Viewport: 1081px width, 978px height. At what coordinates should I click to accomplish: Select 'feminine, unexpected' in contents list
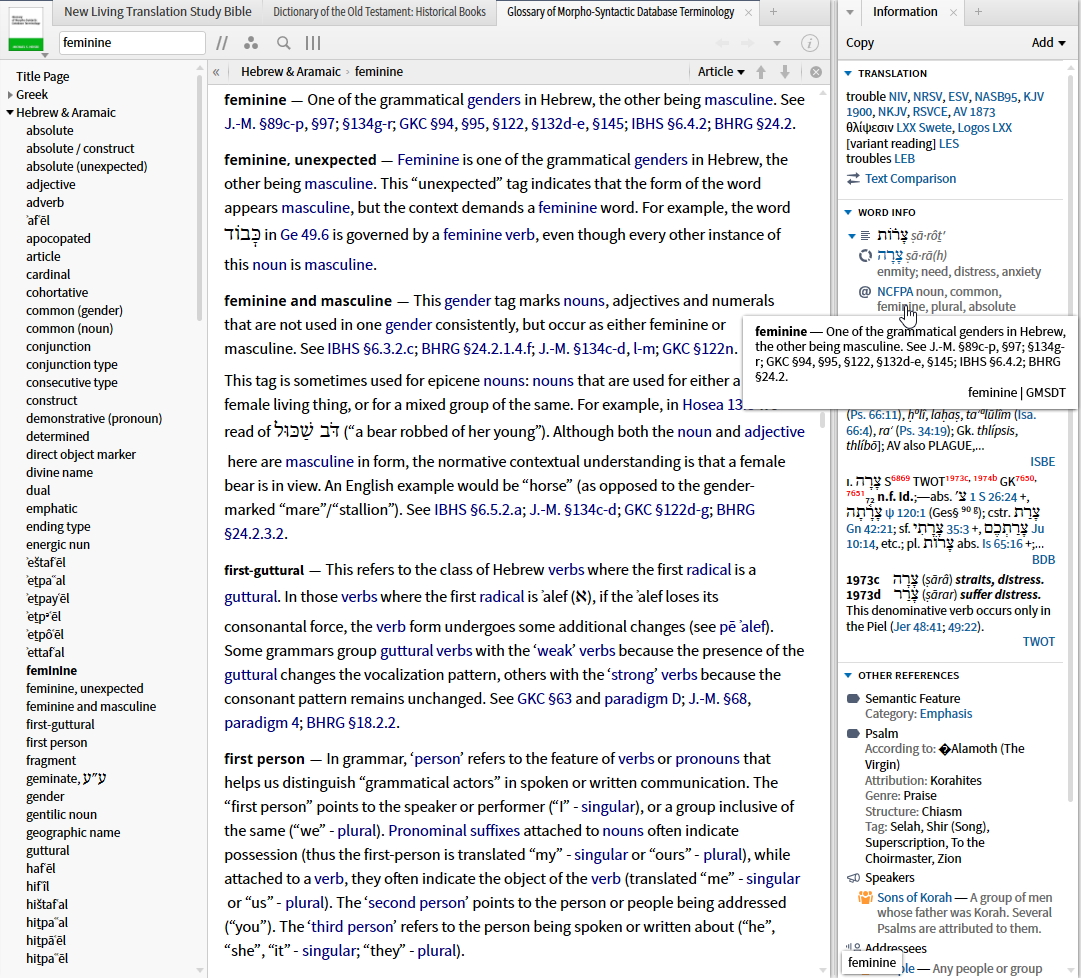pyautogui.click(x=85, y=689)
